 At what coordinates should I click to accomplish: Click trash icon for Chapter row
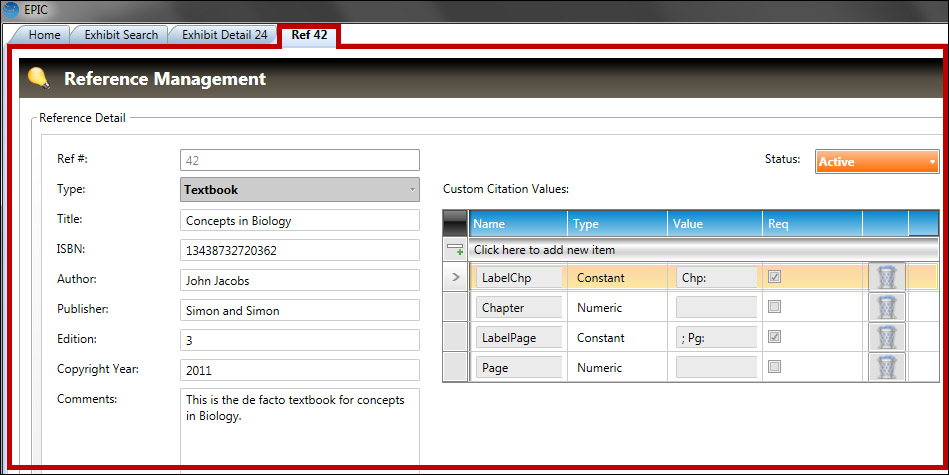click(886, 307)
